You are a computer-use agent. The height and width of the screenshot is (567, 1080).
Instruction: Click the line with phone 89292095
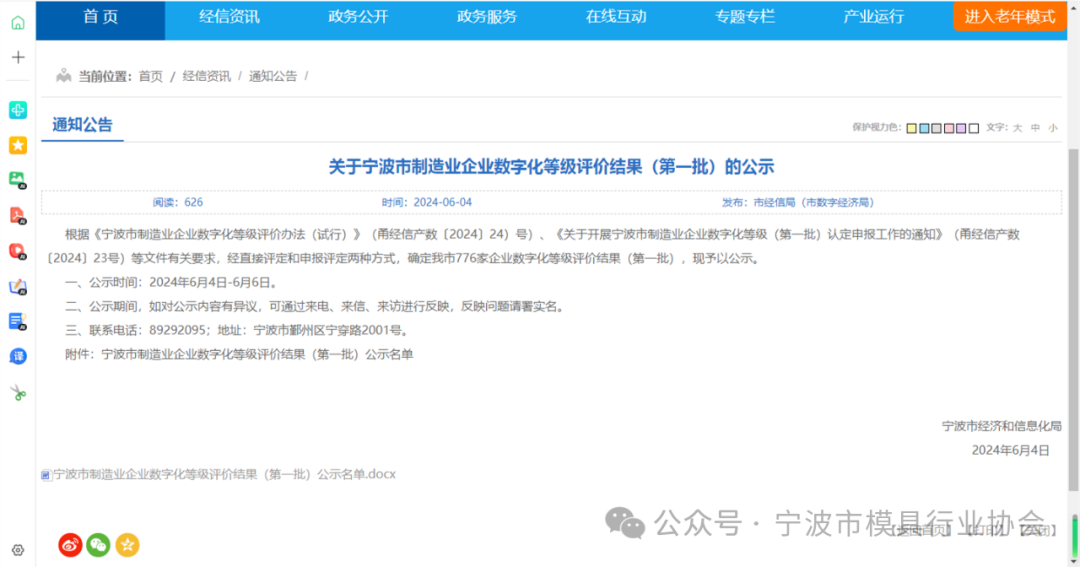(238, 331)
